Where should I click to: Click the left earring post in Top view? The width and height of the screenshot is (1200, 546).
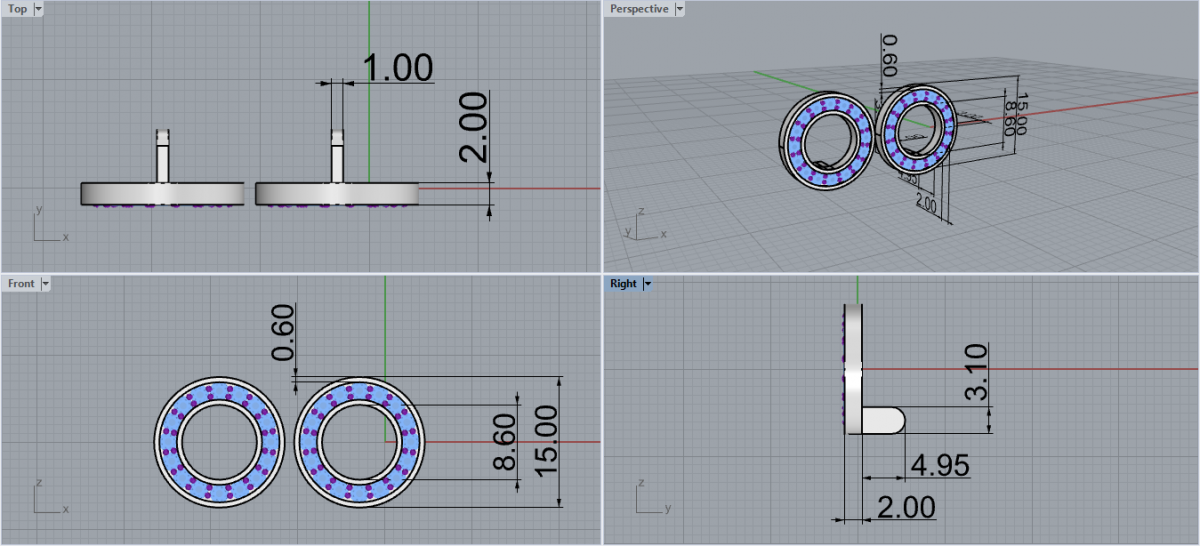tap(162, 155)
